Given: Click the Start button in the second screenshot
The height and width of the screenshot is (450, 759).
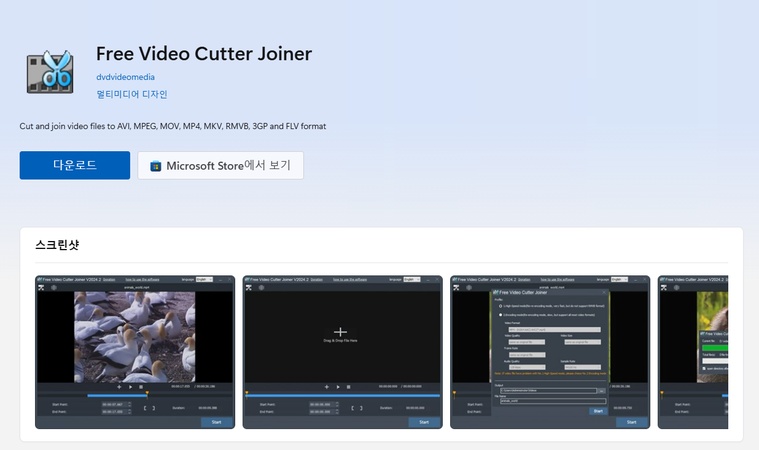Looking at the screenshot, I should point(424,422).
